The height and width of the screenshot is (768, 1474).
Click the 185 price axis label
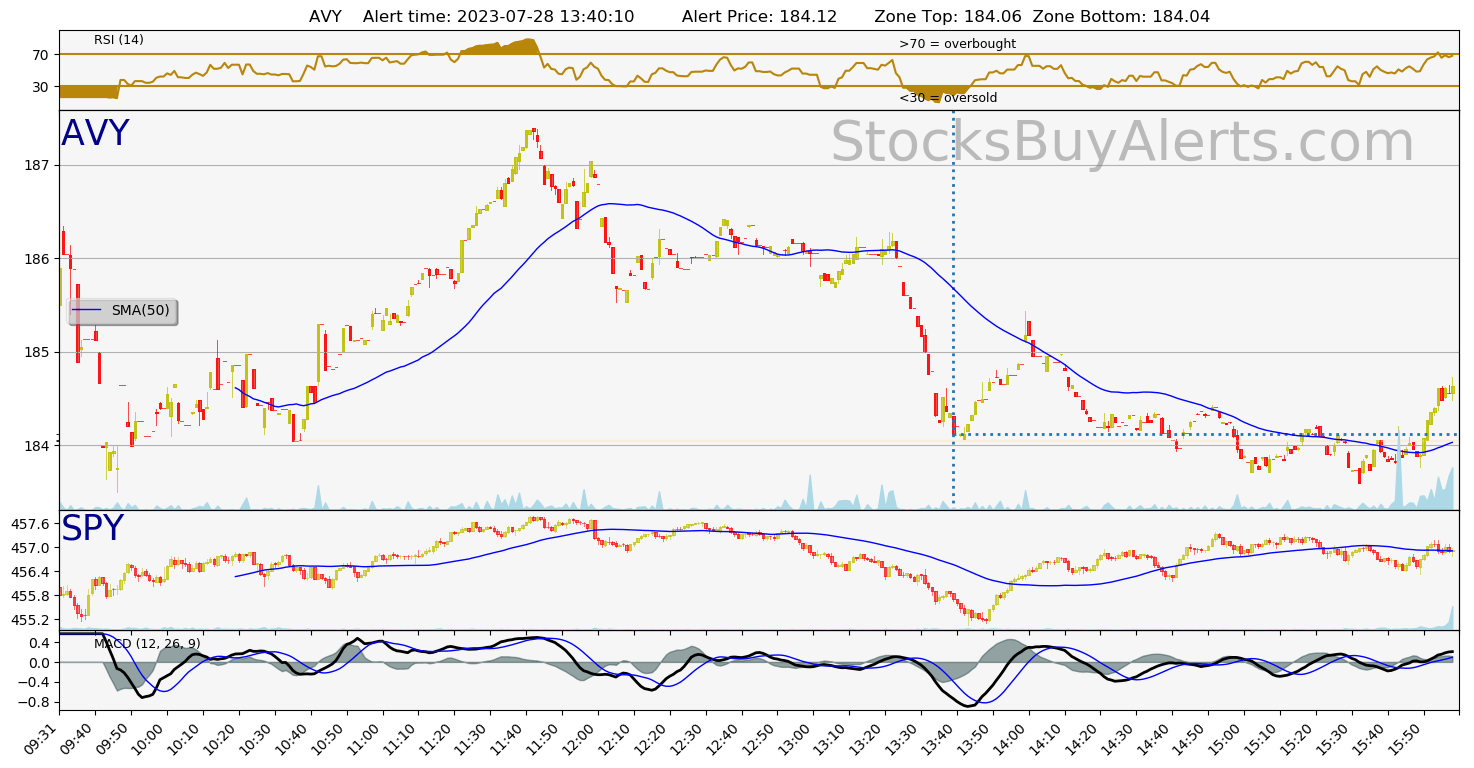38,352
